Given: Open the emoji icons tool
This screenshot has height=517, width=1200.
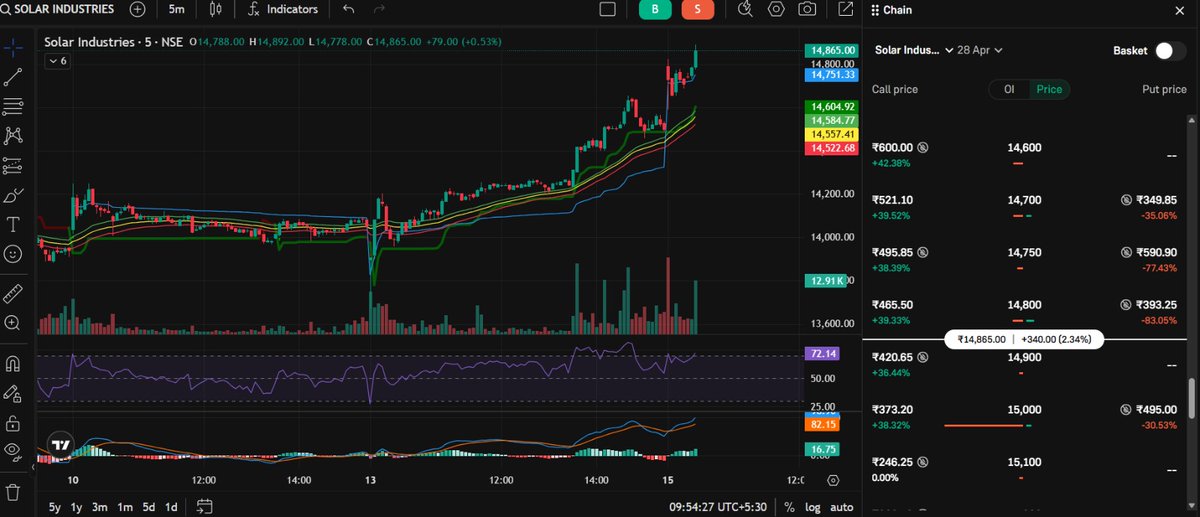Looking at the screenshot, I should 13,254.
